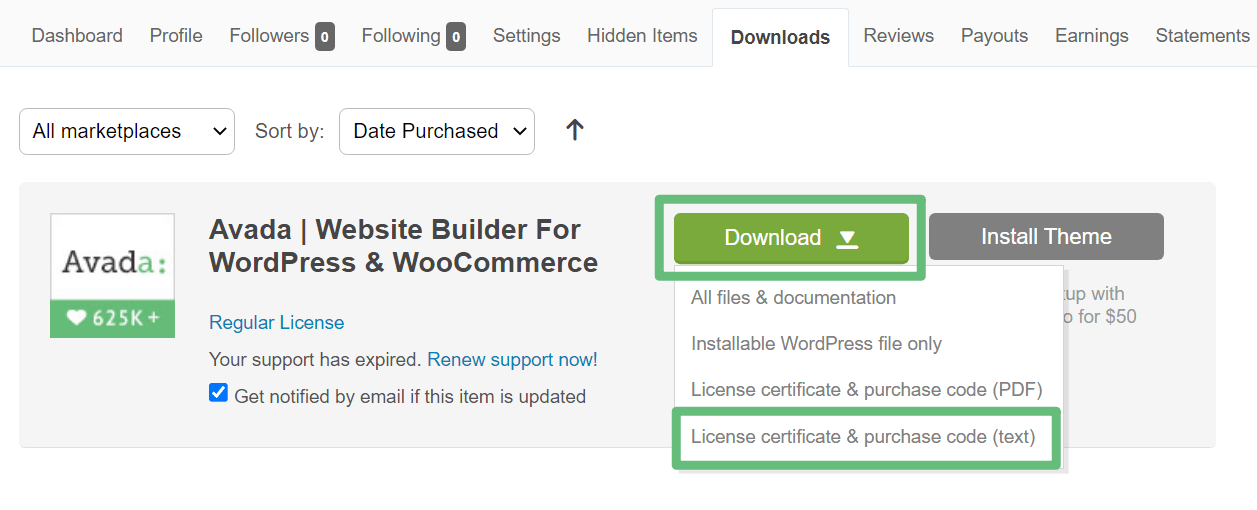Choose Installable WordPress file only

click(816, 344)
